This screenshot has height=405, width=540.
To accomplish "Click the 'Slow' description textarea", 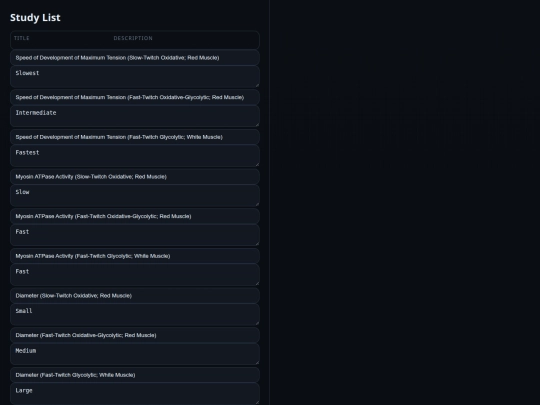I will tap(135, 195).
